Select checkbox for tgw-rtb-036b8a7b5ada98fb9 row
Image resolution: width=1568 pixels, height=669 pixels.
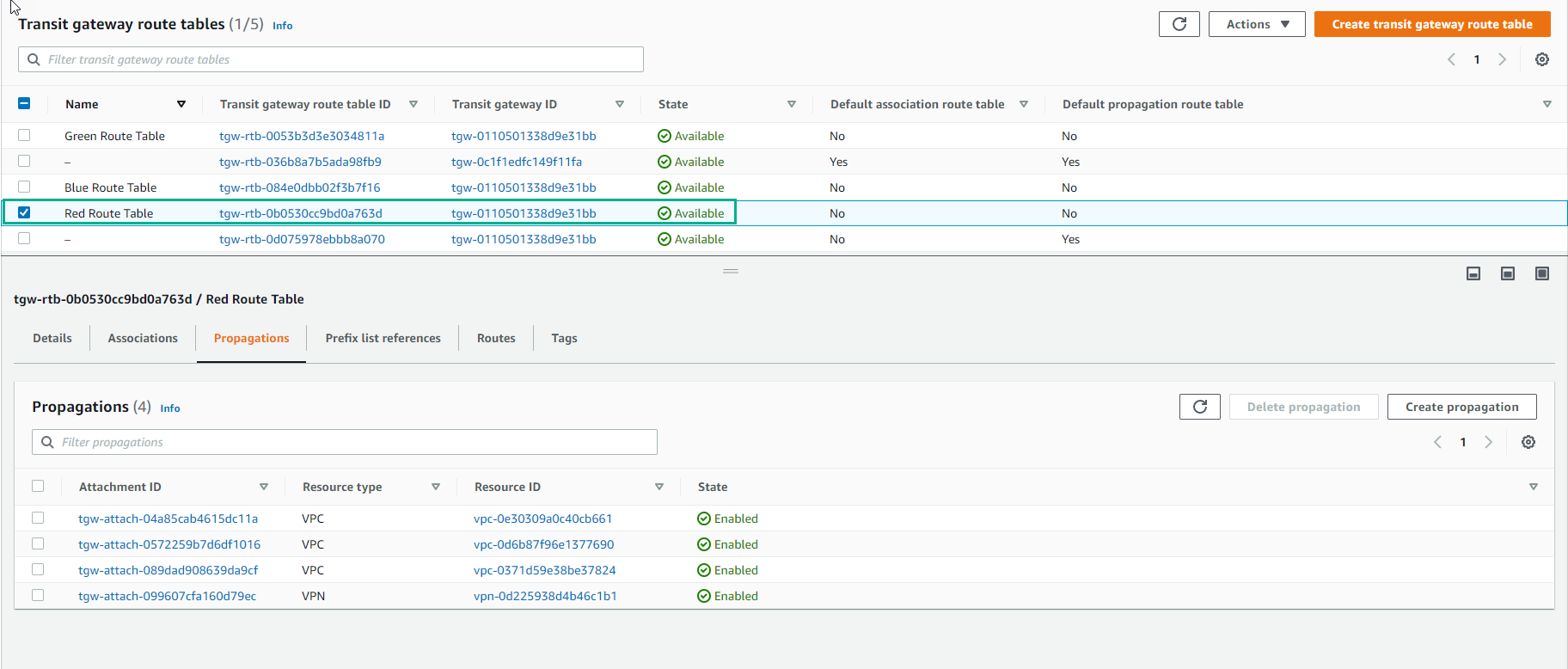pyautogui.click(x=24, y=161)
